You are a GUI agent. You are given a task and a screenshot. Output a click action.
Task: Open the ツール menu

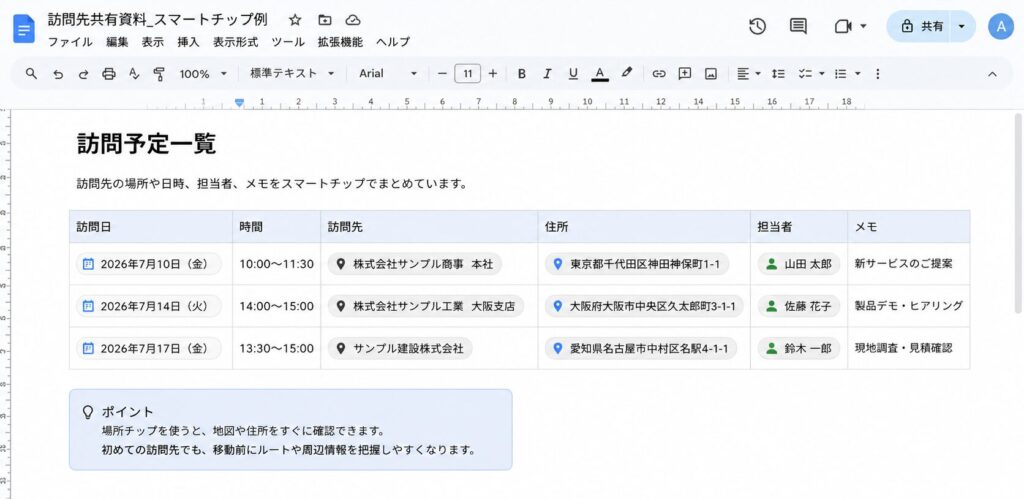click(288, 42)
